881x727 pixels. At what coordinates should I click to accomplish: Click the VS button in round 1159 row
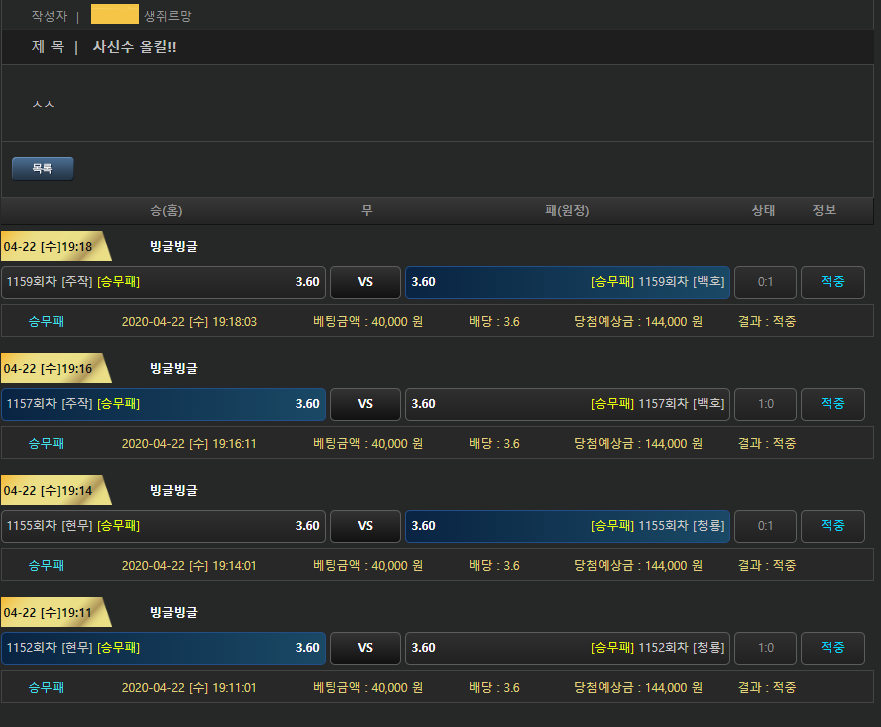[365, 282]
